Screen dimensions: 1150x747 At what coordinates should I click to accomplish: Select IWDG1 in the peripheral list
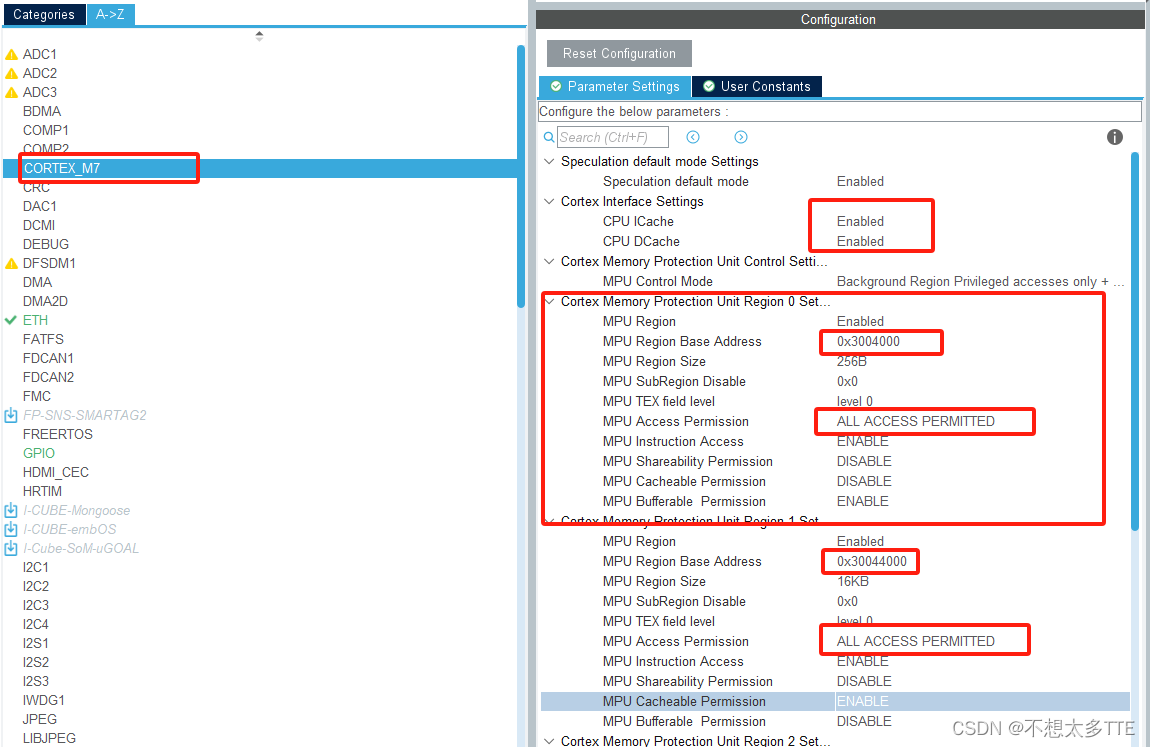[x=44, y=700]
